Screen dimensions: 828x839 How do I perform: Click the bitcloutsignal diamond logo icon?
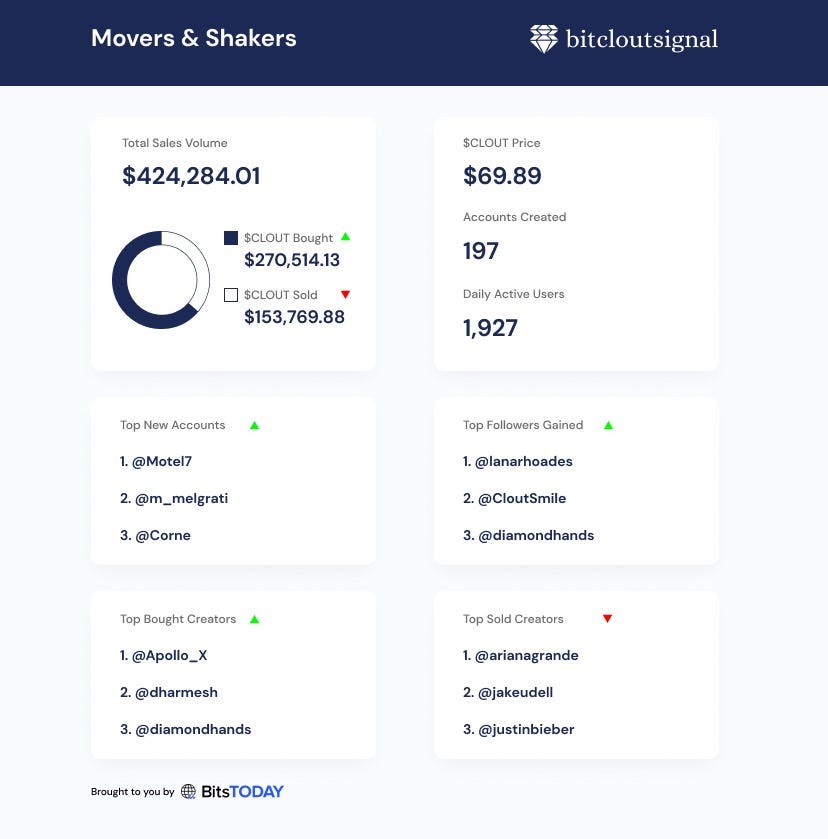(544, 39)
